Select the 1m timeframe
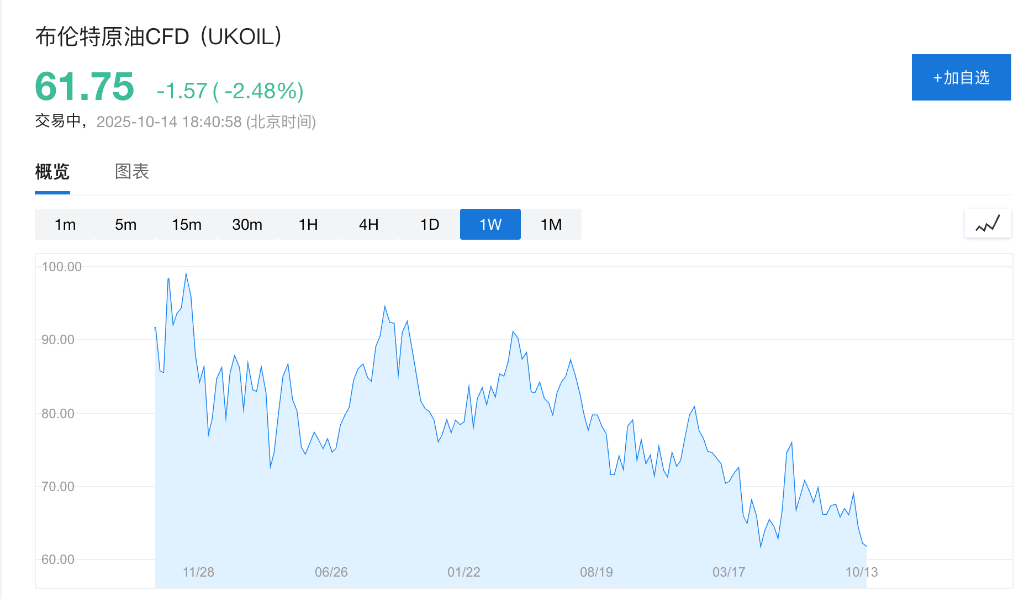Viewport: 1024px width, 599px height. point(65,224)
